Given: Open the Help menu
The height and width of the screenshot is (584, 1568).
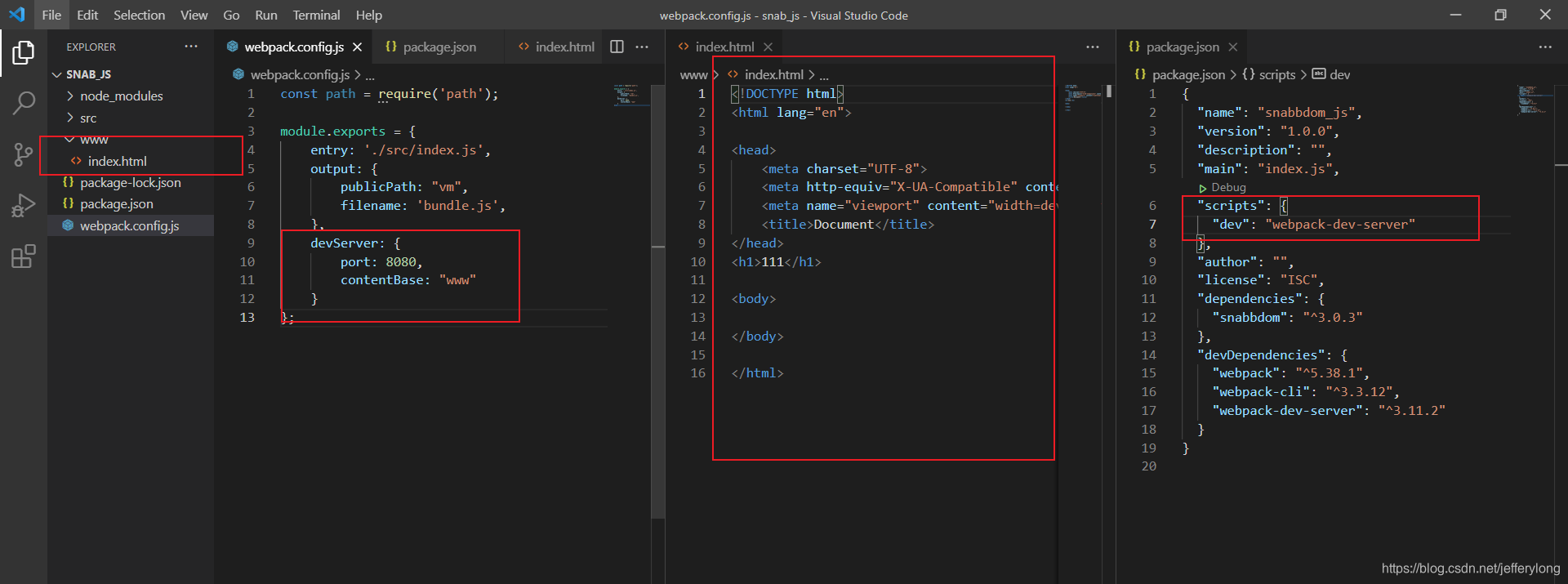Looking at the screenshot, I should [x=369, y=15].
